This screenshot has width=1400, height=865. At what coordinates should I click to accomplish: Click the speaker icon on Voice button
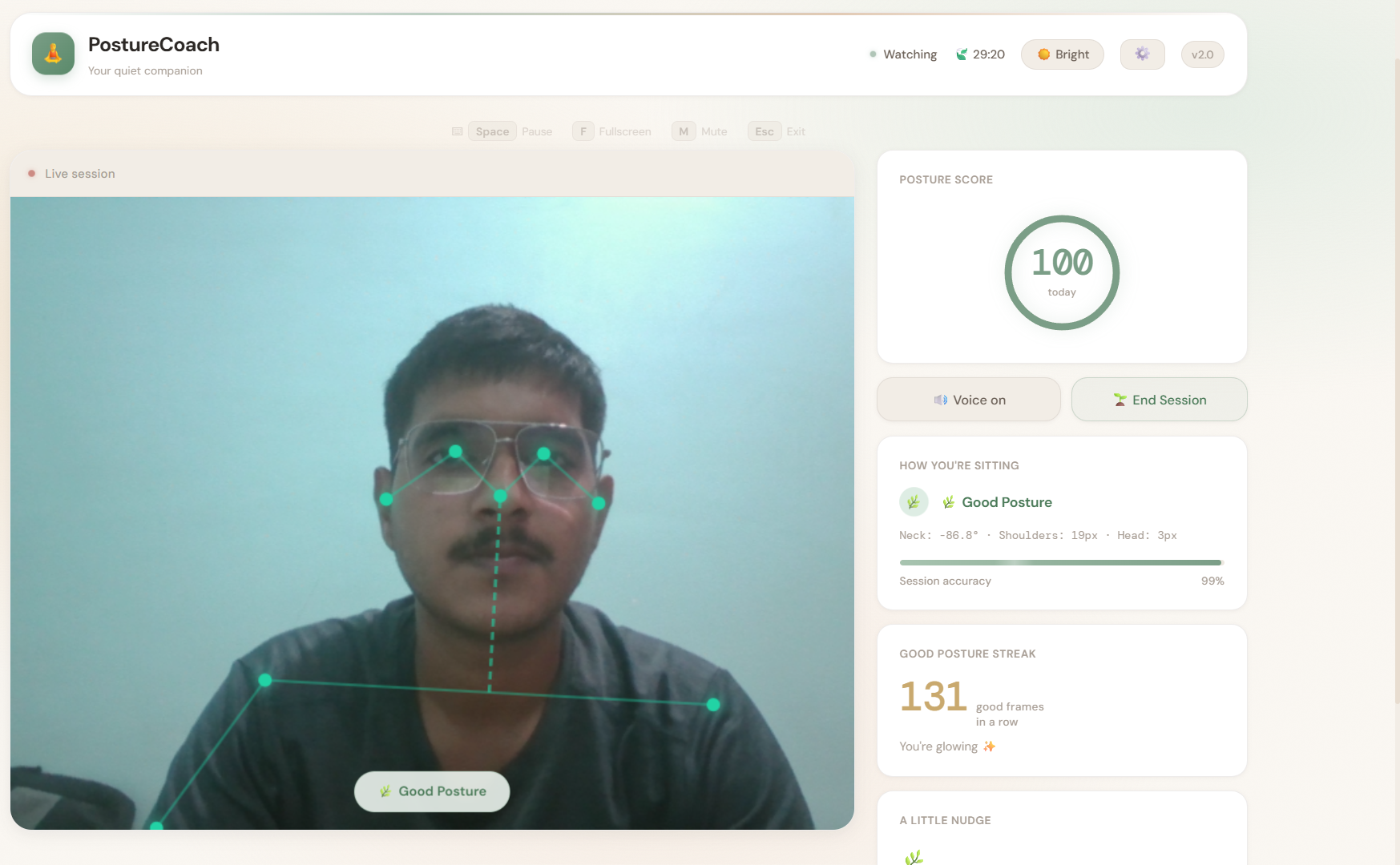[x=940, y=400]
